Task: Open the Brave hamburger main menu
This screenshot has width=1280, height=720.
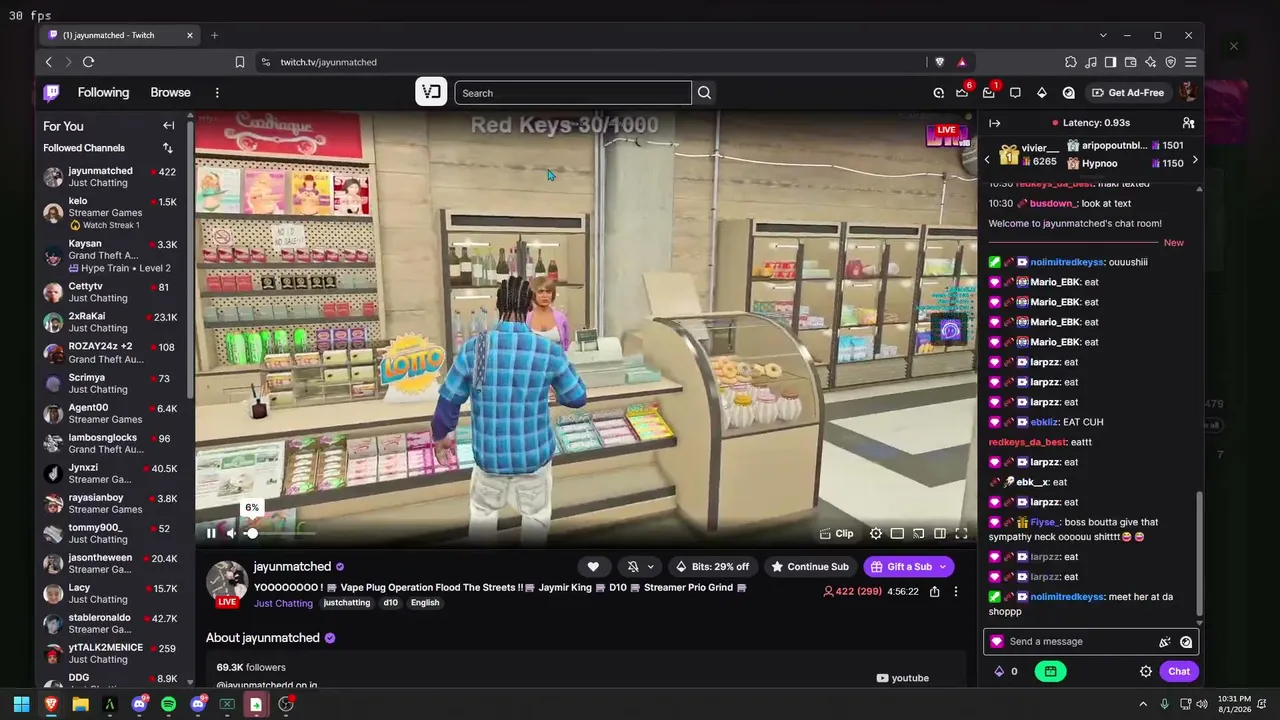Action: coord(1190,62)
